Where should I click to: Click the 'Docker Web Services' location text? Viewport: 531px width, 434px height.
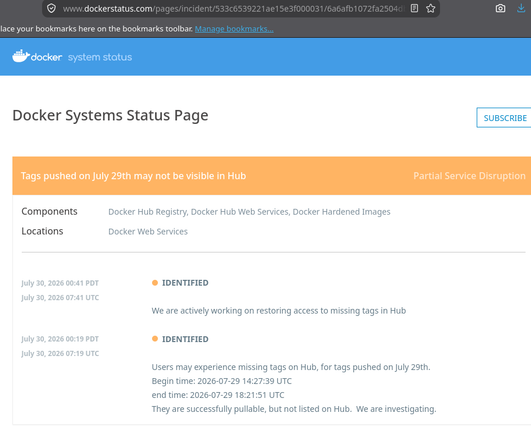click(148, 232)
